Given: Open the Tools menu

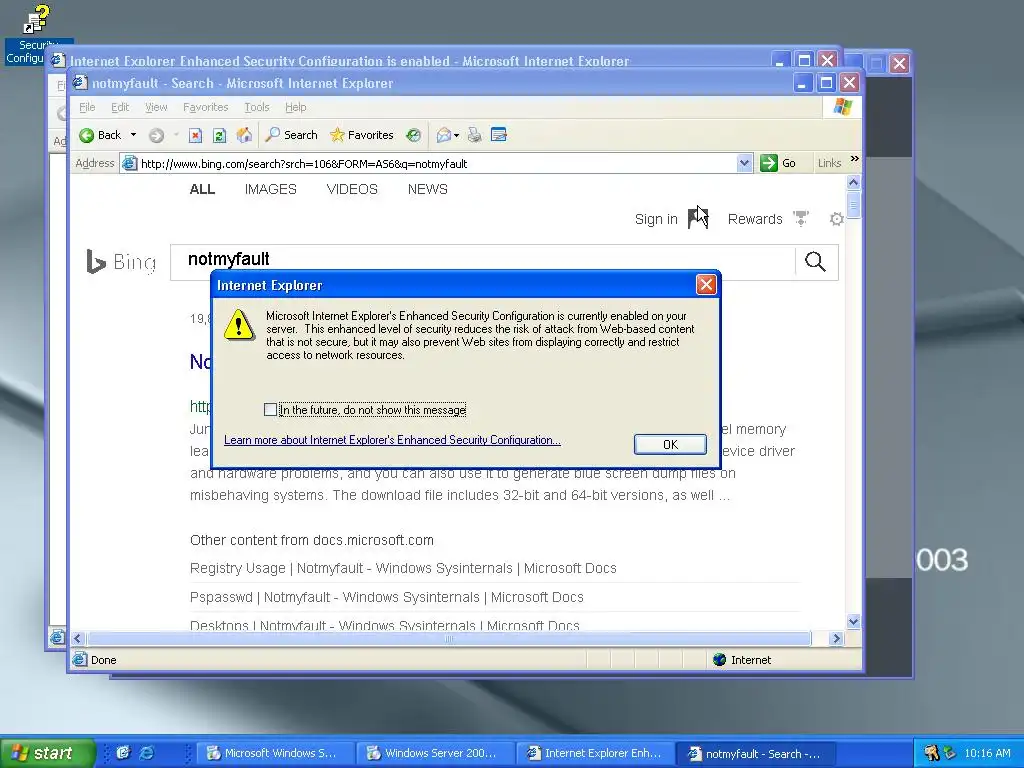Looking at the screenshot, I should click(x=257, y=107).
